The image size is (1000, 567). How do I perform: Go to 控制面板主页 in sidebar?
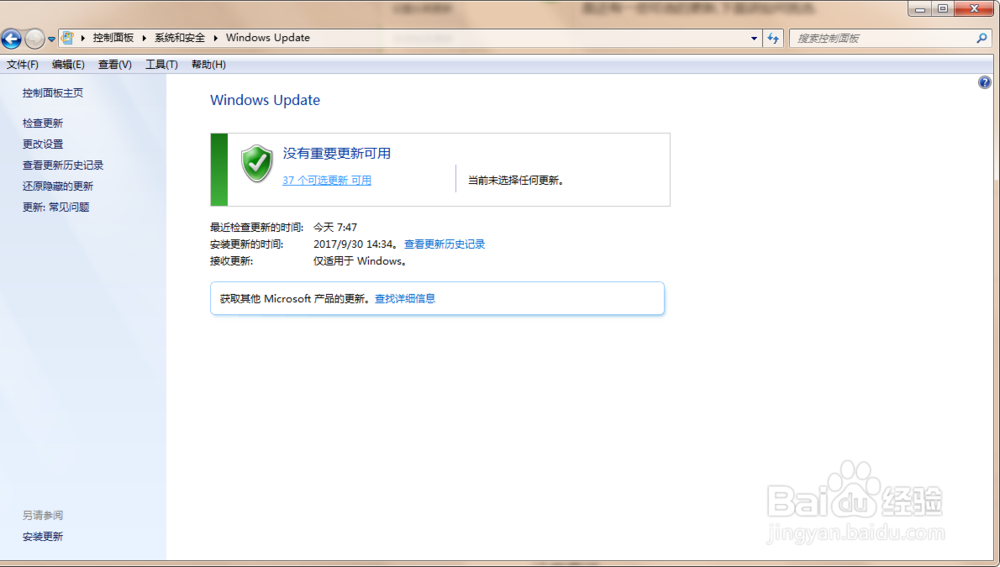point(53,93)
